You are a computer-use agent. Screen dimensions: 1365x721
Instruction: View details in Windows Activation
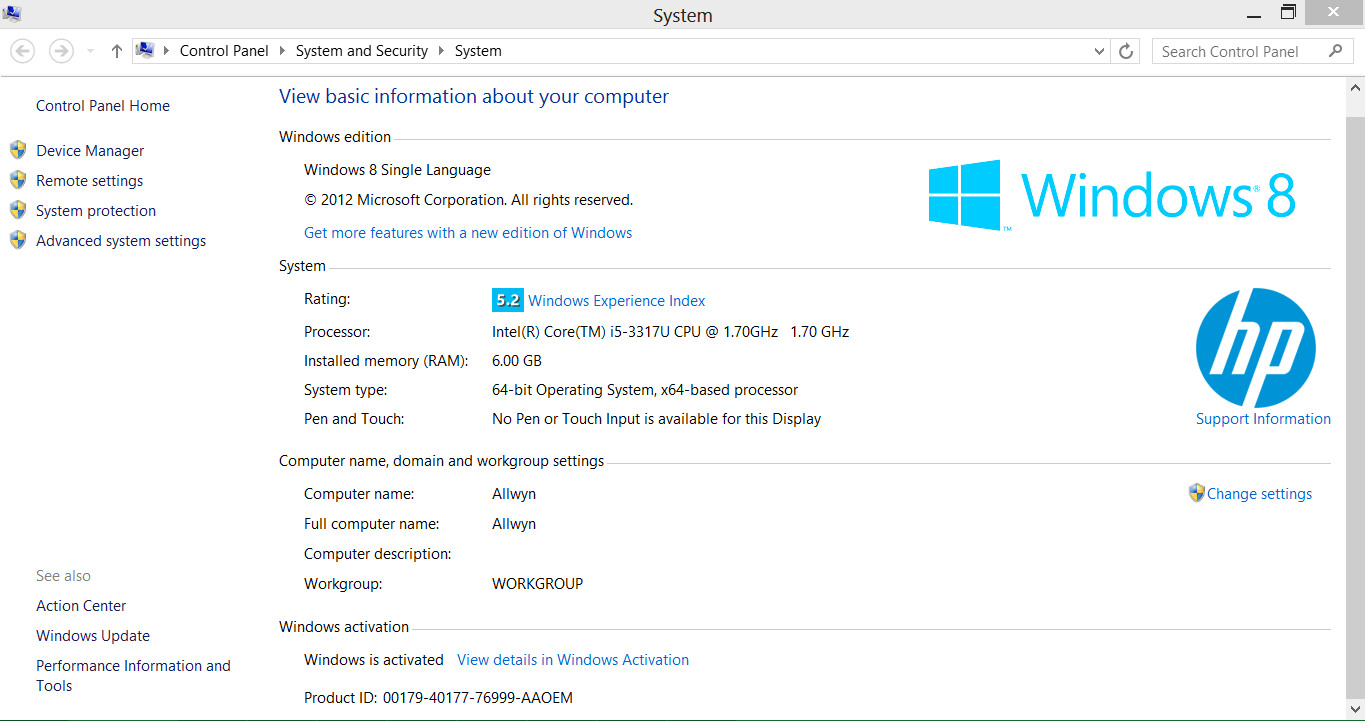click(573, 660)
